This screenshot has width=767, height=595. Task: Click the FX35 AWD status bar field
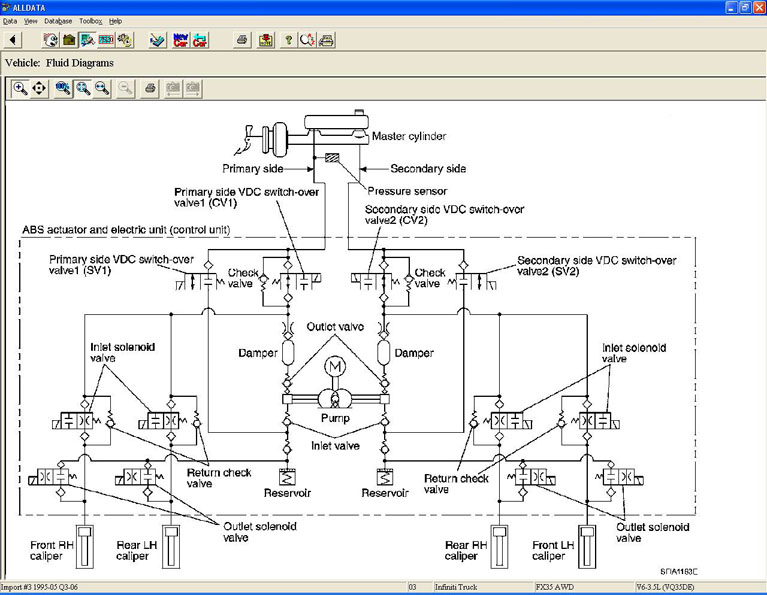click(x=575, y=587)
